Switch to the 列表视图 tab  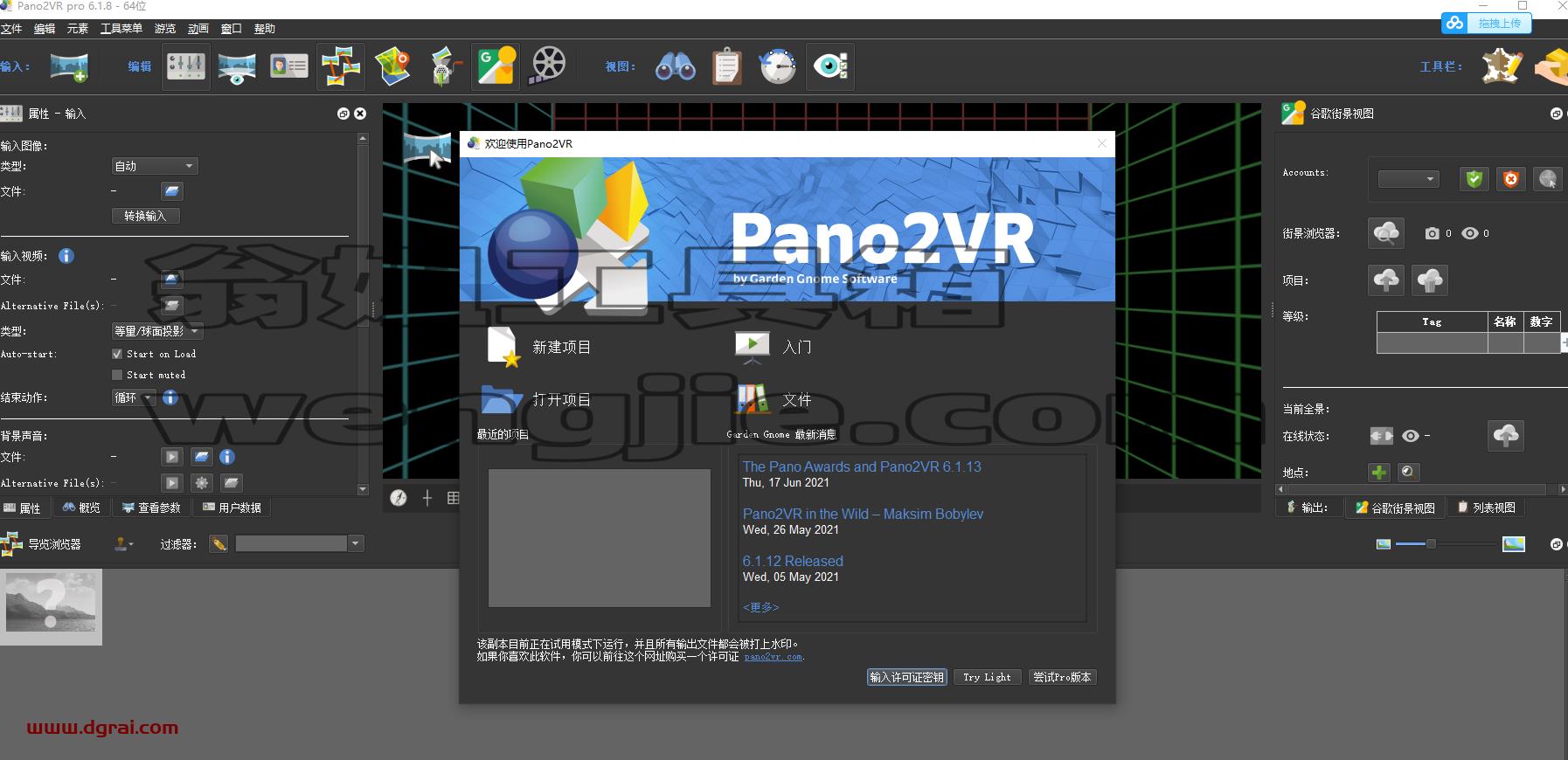pos(1487,508)
